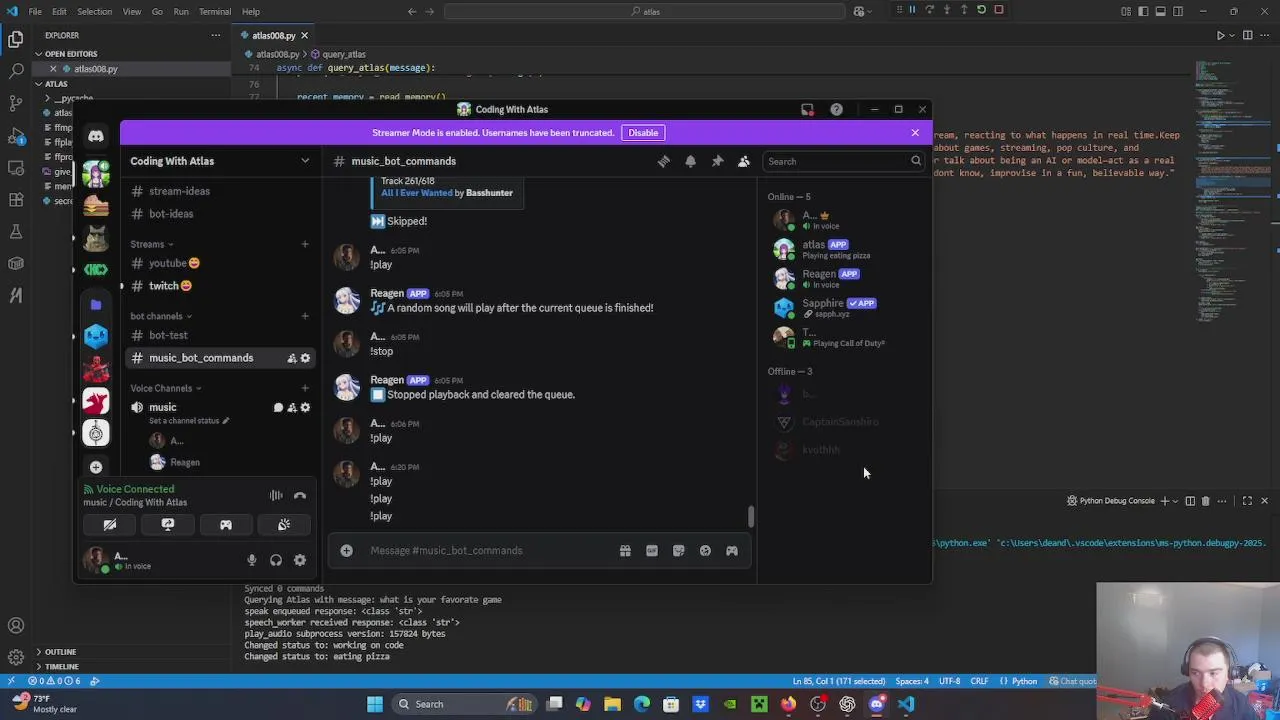Image resolution: width=1280 pixels, height=720 pixels.
Task: Expand Coding With Atlas server dropdown
Action: [305, 161]
